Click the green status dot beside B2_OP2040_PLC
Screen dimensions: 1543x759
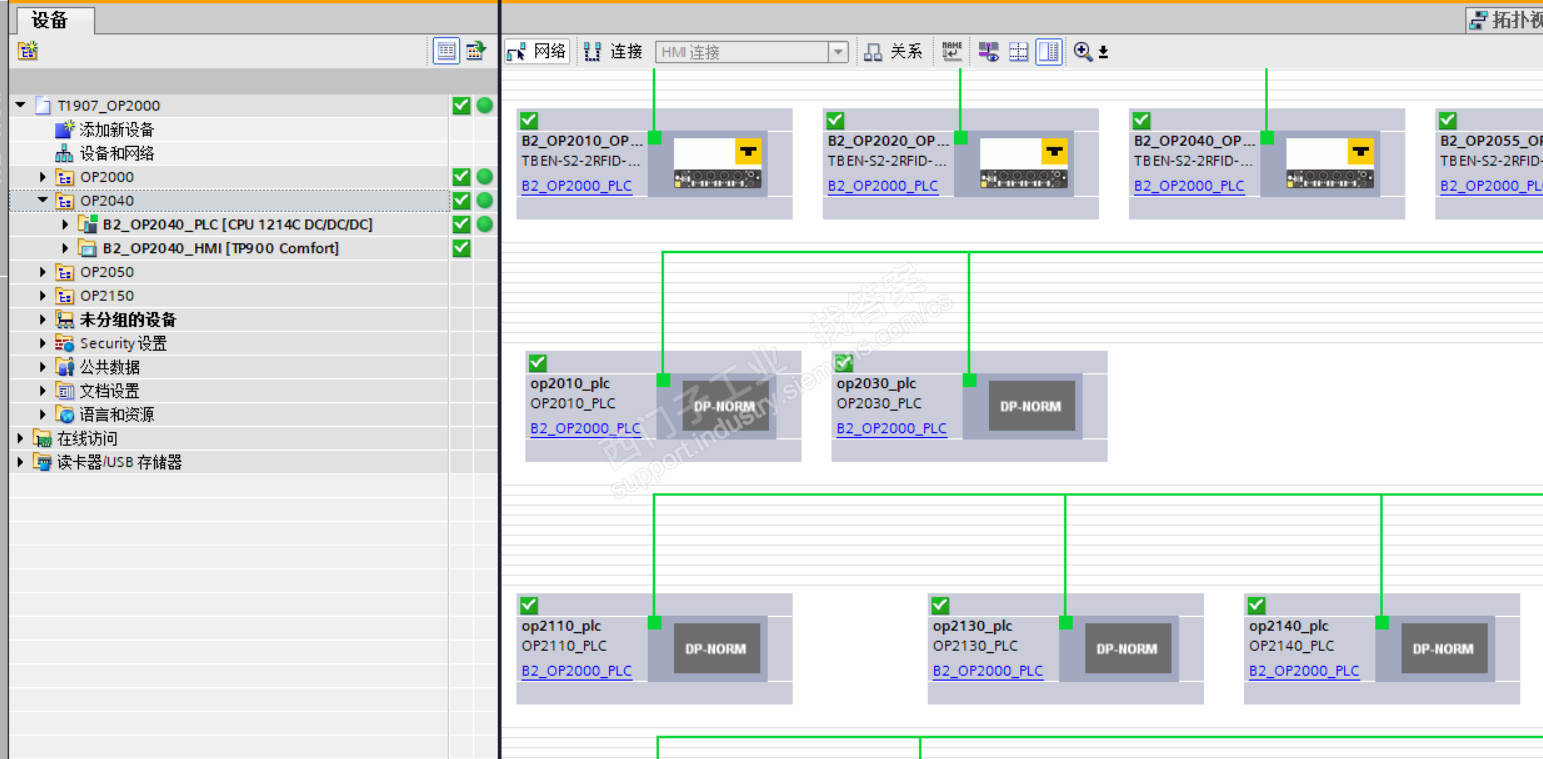coord(485,224)
